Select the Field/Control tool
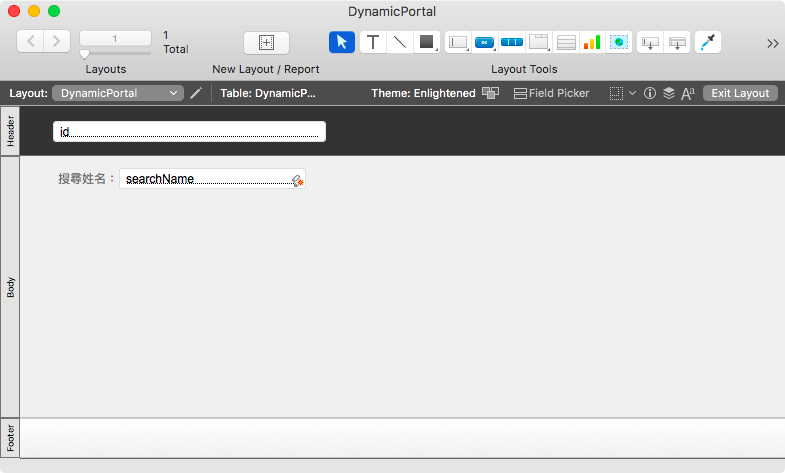The height and width of the screenshot is (473, 785). pos(458,42)
